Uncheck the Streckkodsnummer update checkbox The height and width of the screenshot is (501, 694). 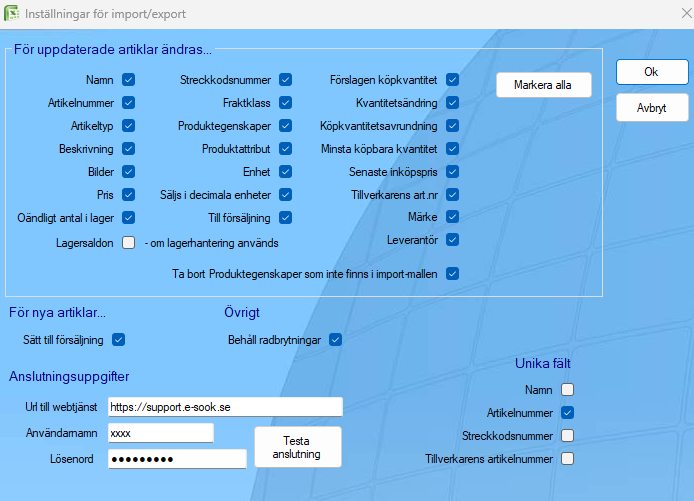click(285, 80)
